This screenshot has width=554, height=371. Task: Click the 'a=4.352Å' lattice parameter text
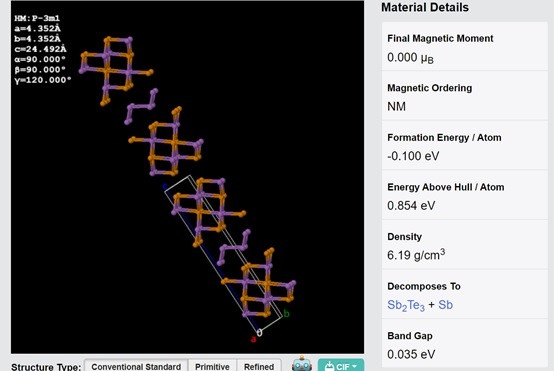[x=37, y=29]
